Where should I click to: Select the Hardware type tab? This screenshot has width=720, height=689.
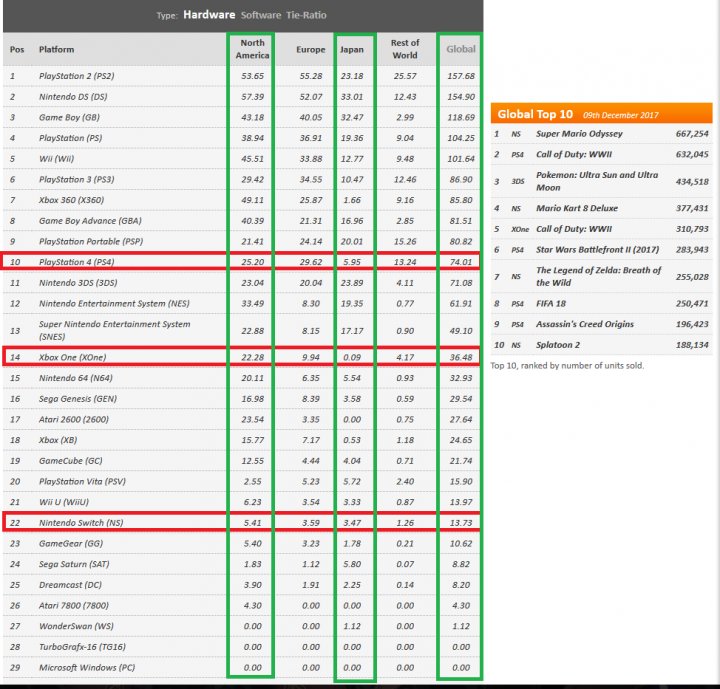coord(209,15)
